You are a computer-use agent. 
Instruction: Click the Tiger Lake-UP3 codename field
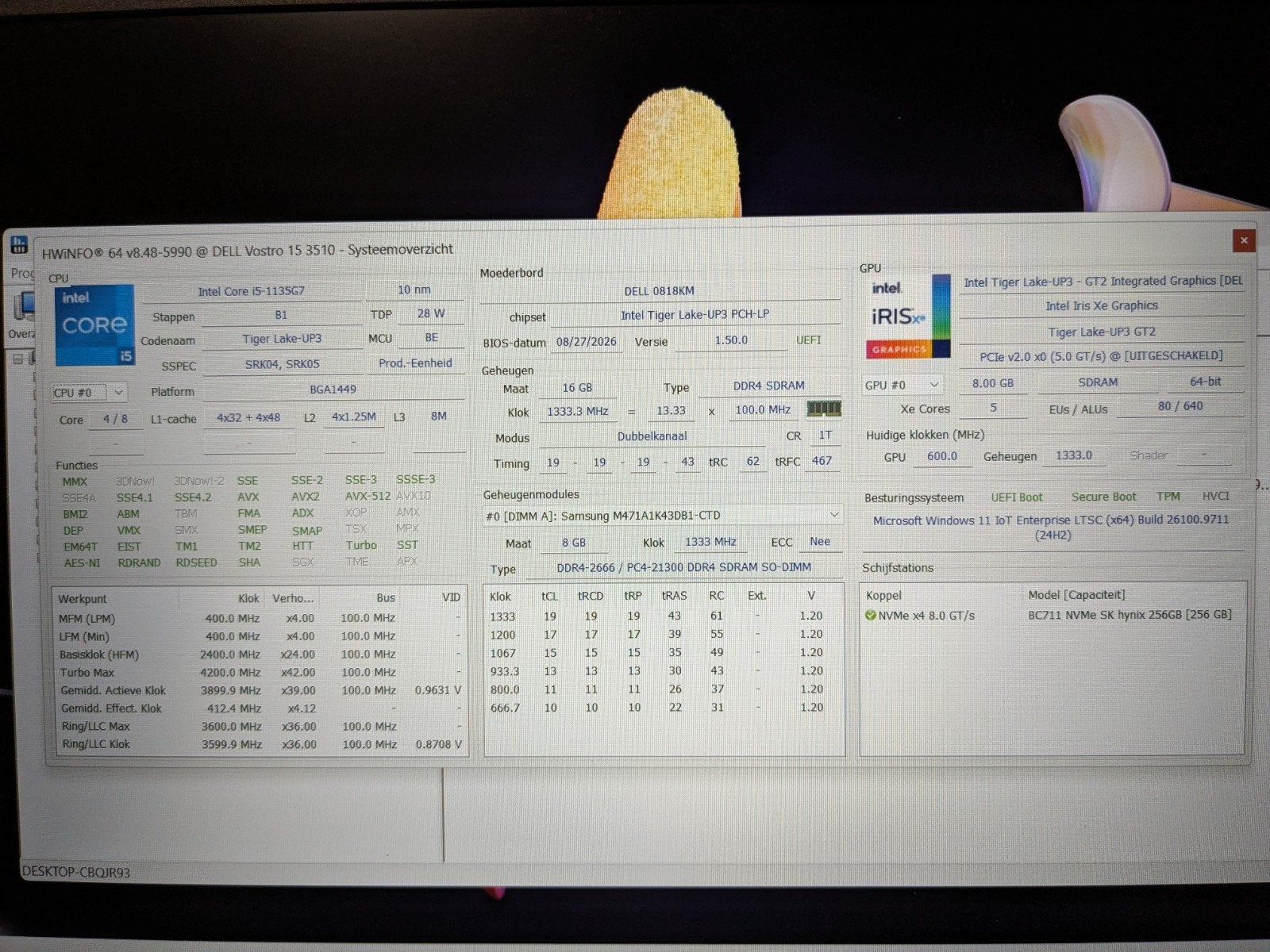click(282, 339)
